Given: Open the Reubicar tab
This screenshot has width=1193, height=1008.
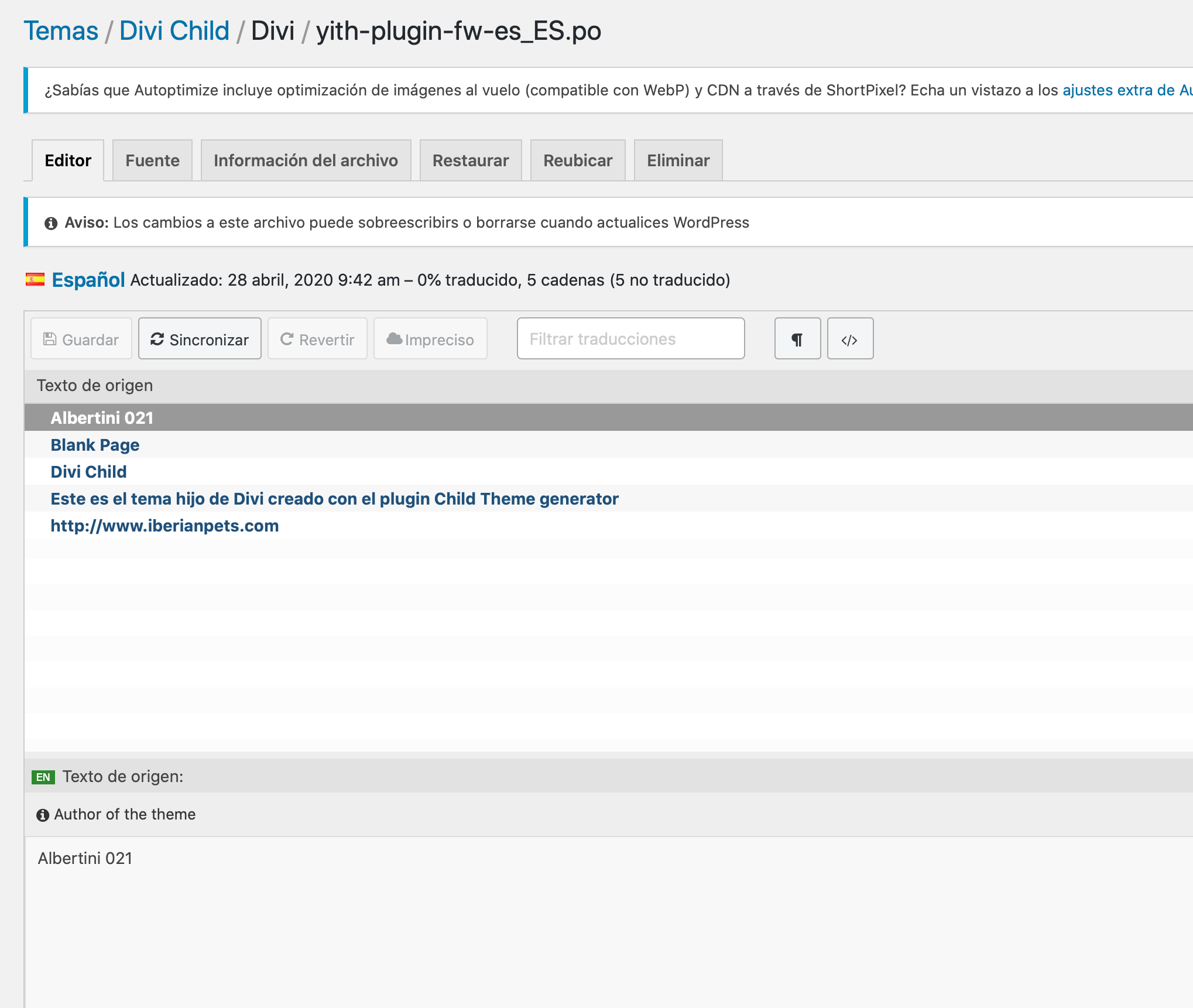Looking at the screenshot, I should coord(578,160).
